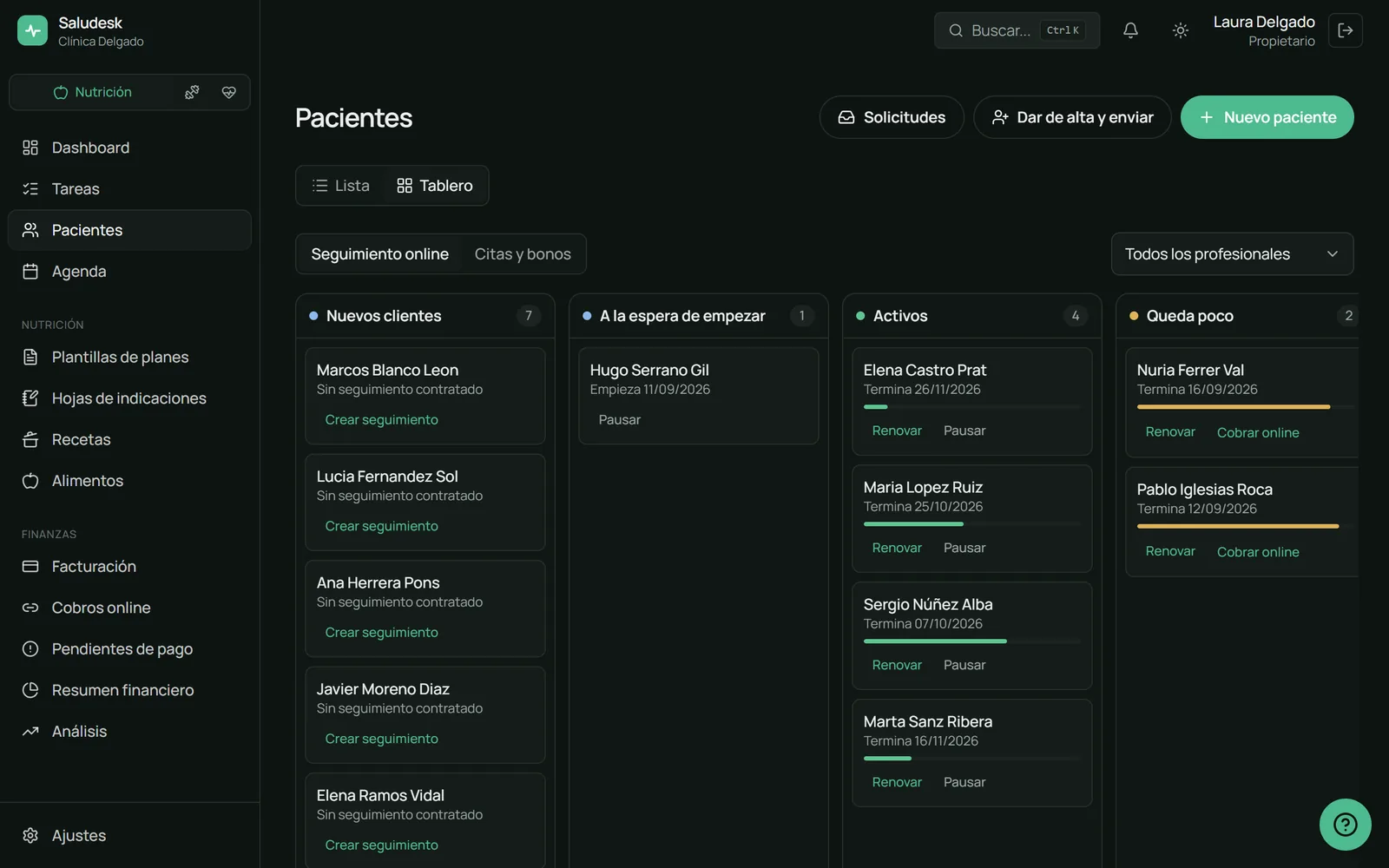Image resolution: width=1389 pixels, height=868 pixels.
Task: Add a new patient with Nuevo paciente
Action: (x=1267, y=117)
